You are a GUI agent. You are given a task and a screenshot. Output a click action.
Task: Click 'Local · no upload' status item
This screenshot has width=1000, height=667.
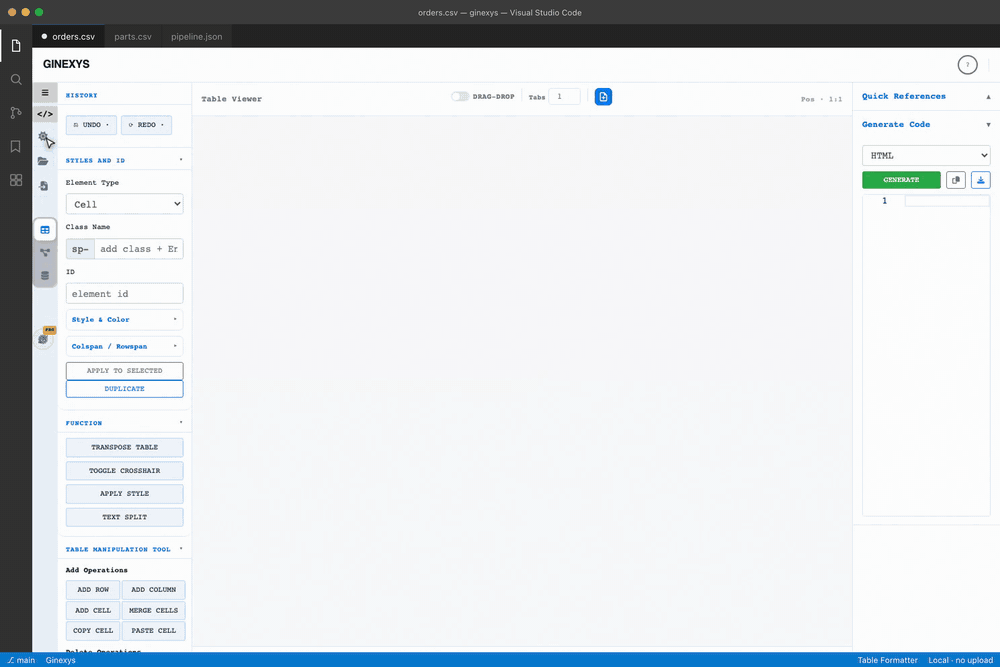click(960, 660)
